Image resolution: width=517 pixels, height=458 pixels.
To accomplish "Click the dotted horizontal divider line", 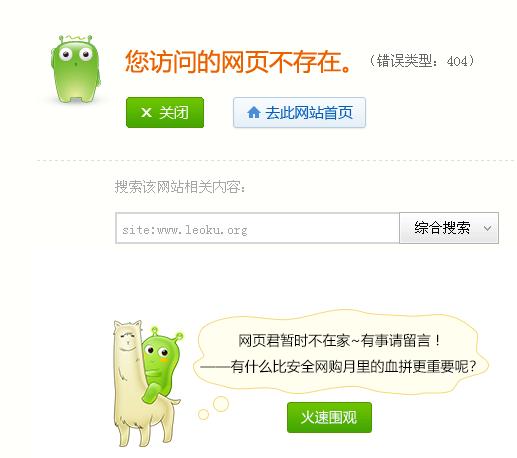I will pyautogui.click(x=275, y=160).
